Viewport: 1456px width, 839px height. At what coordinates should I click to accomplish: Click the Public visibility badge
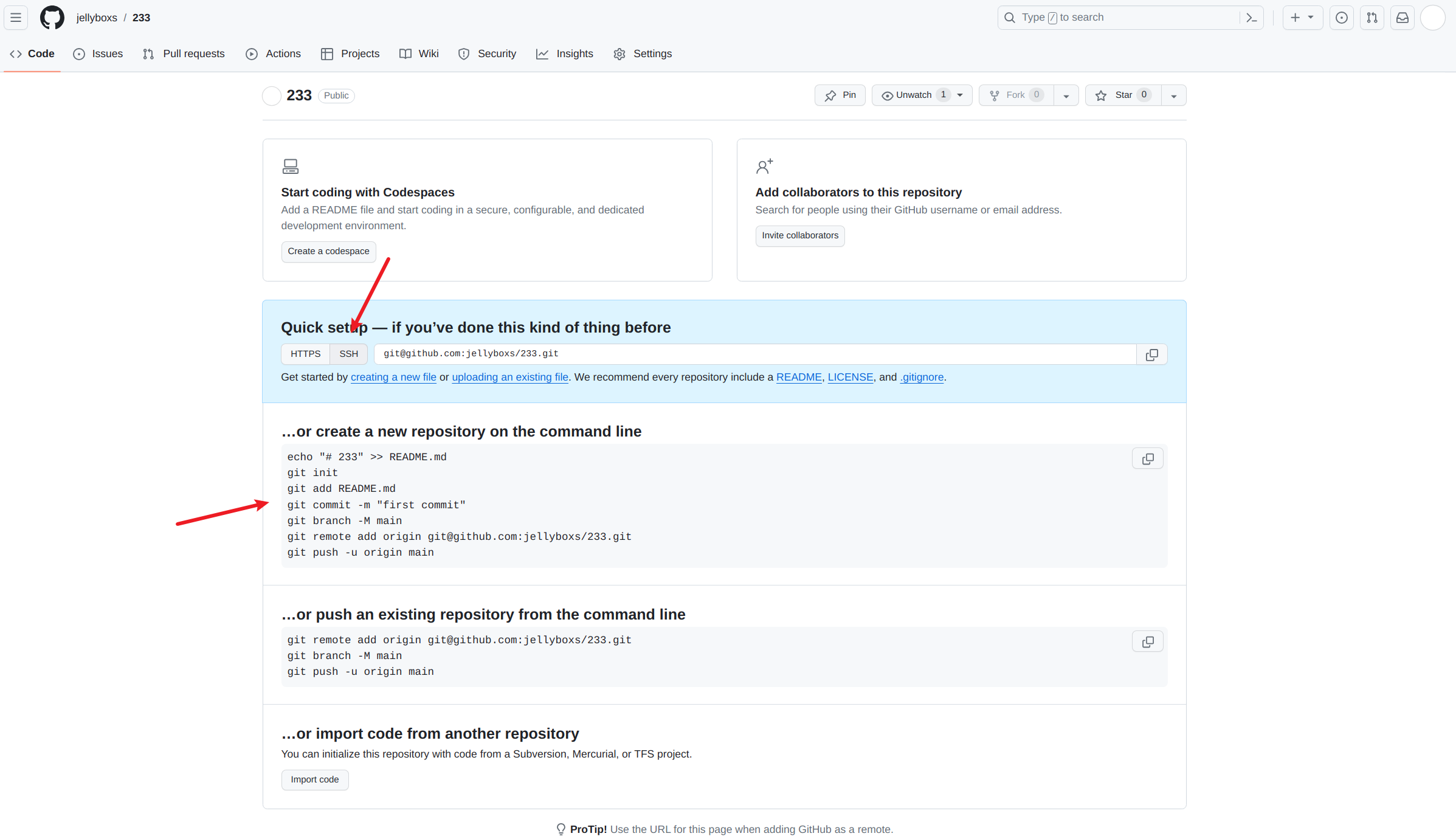tap(336, 95)
